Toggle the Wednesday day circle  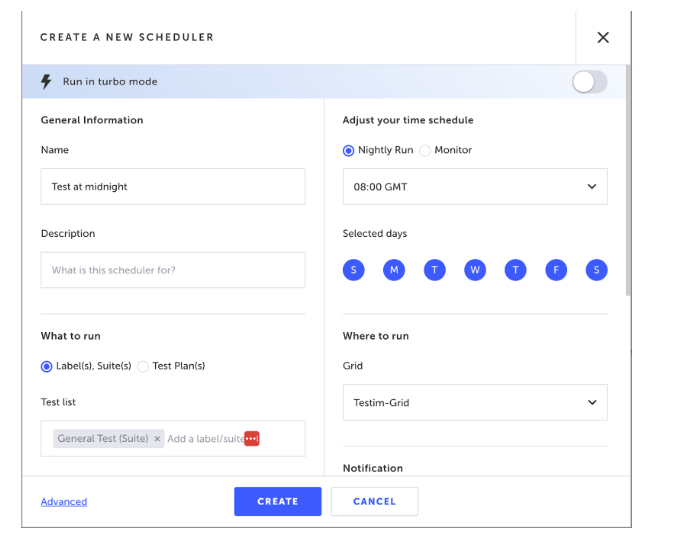coord(475,270)
